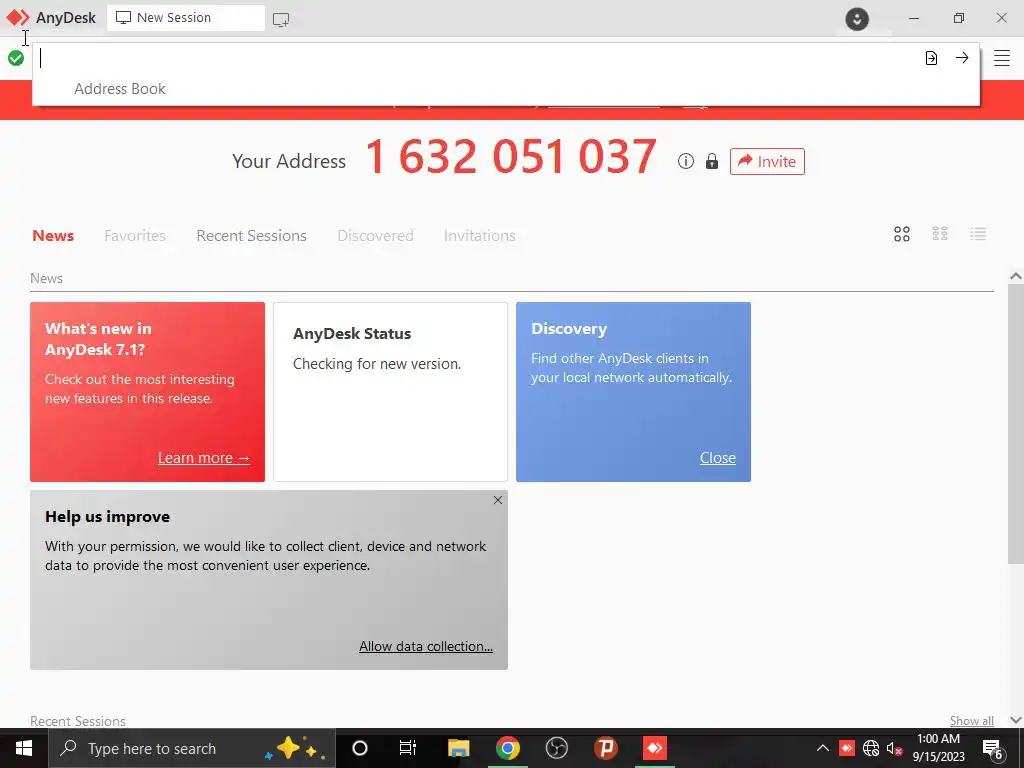
Task: Click Allow data collection link
Action: (x=426, y=646)
